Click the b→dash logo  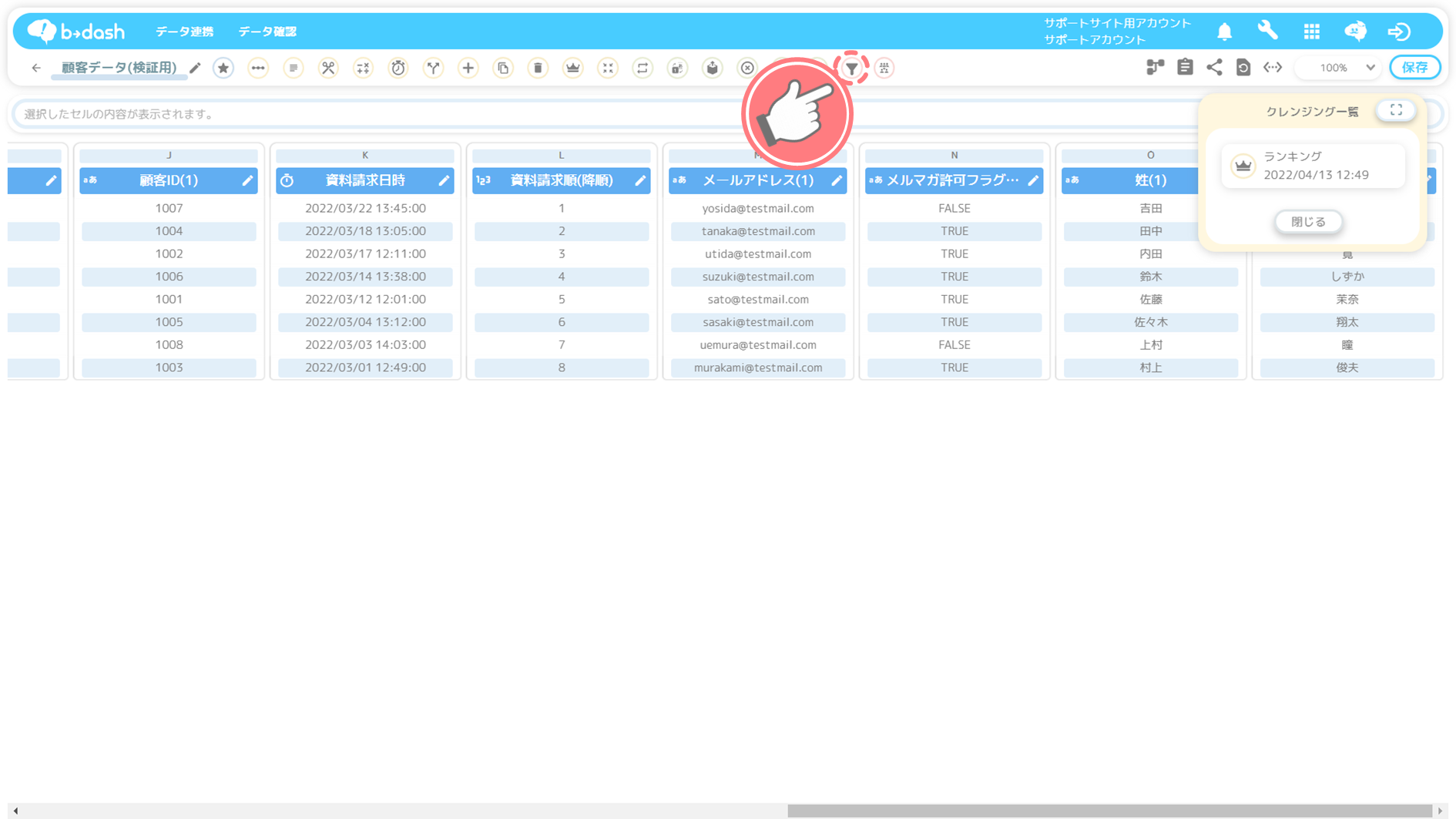[x=75, y=32]
